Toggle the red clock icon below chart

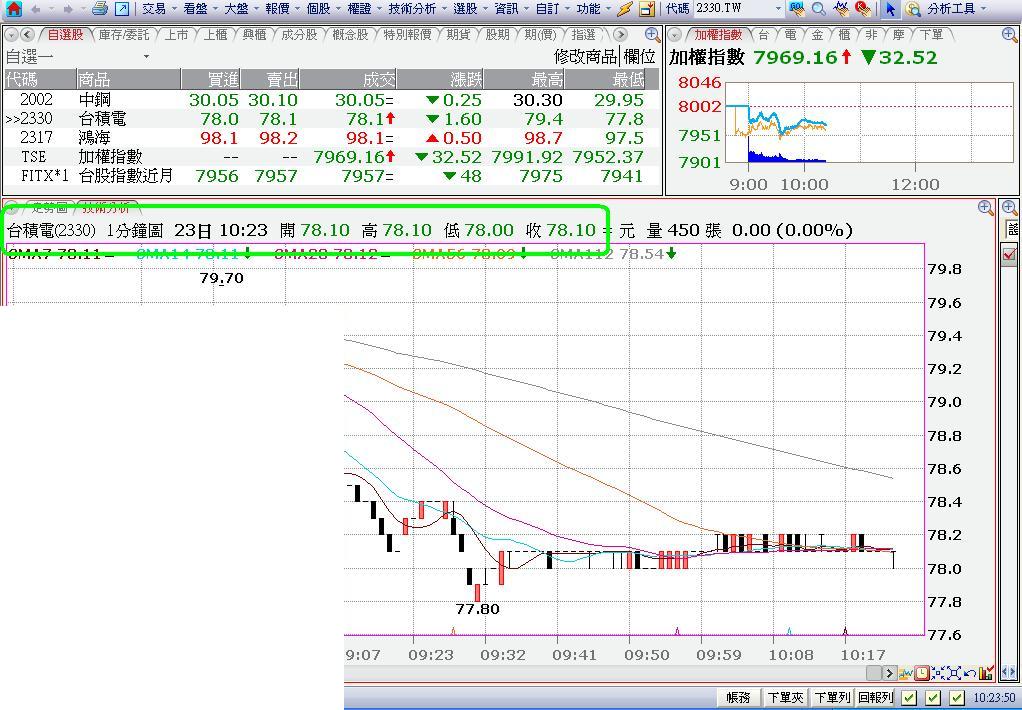pyautogui.click(x=922, y=673)
